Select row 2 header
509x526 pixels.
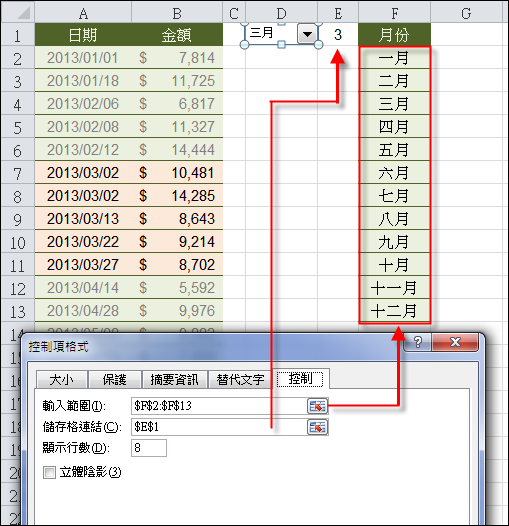pos(17,58)
